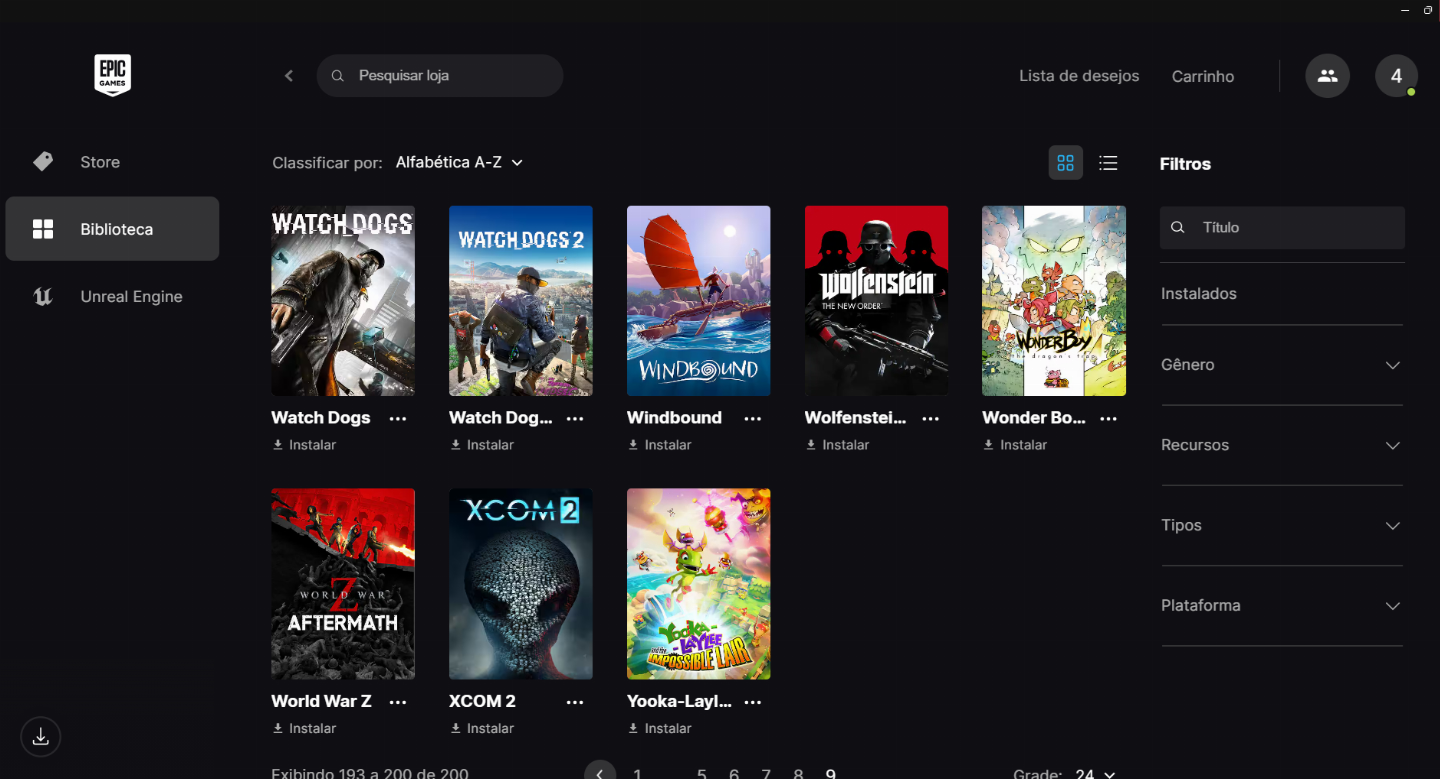Screen dimensions: 1440x779
Task: Open more options for Watch Dogs
Action: point(398,418)
